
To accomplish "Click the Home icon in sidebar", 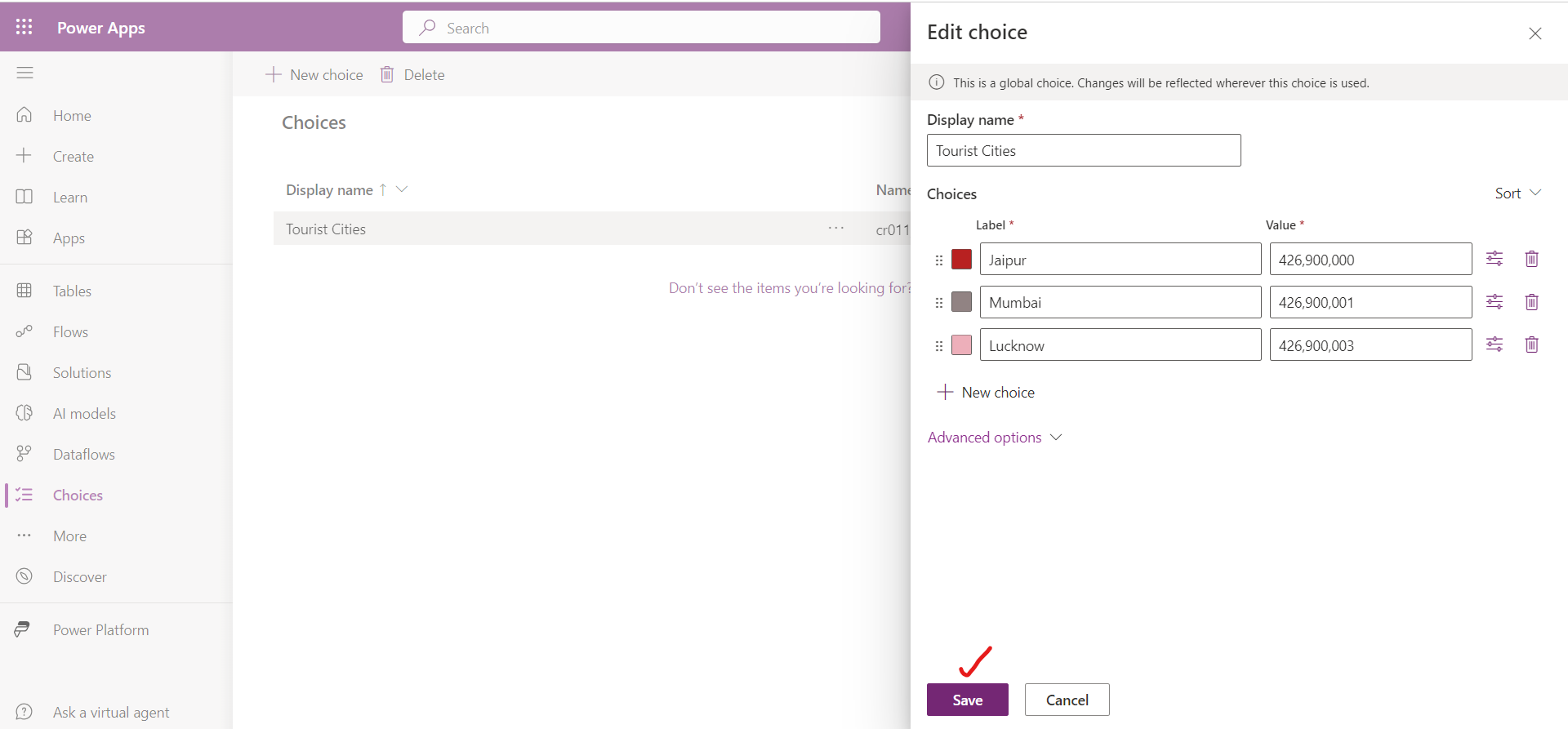I will [x=24, y=114].
